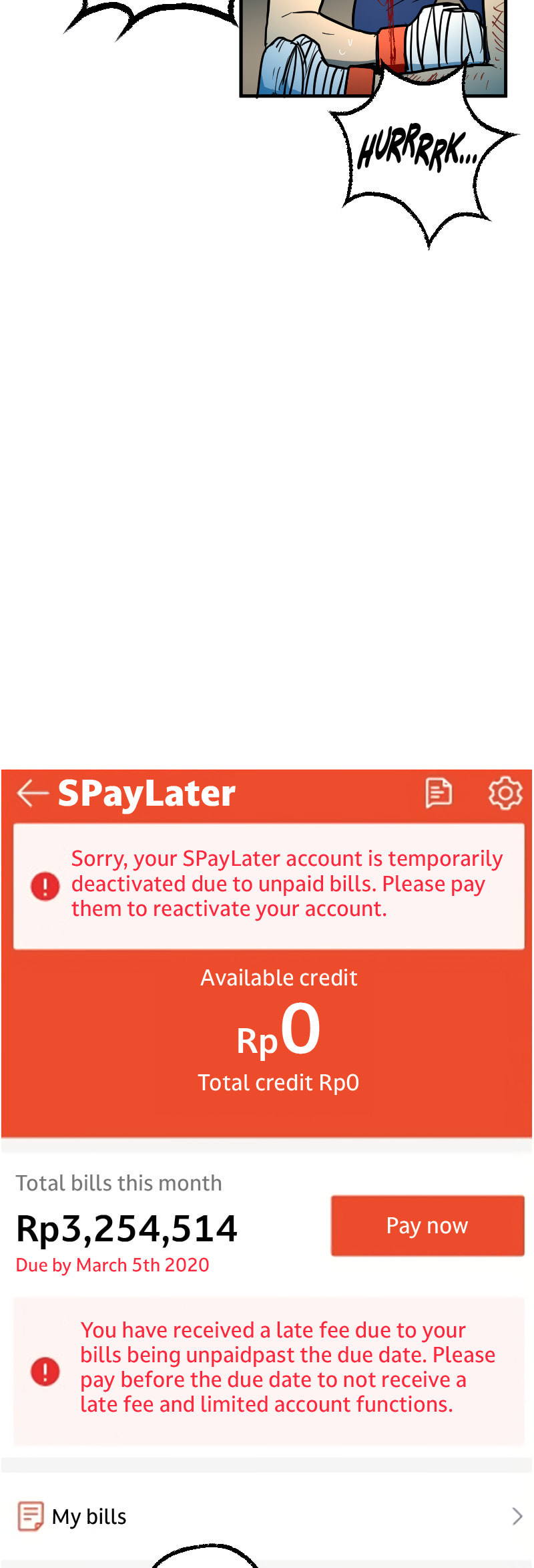Tap the Available credit Rp0 amount

[279, 1030]
